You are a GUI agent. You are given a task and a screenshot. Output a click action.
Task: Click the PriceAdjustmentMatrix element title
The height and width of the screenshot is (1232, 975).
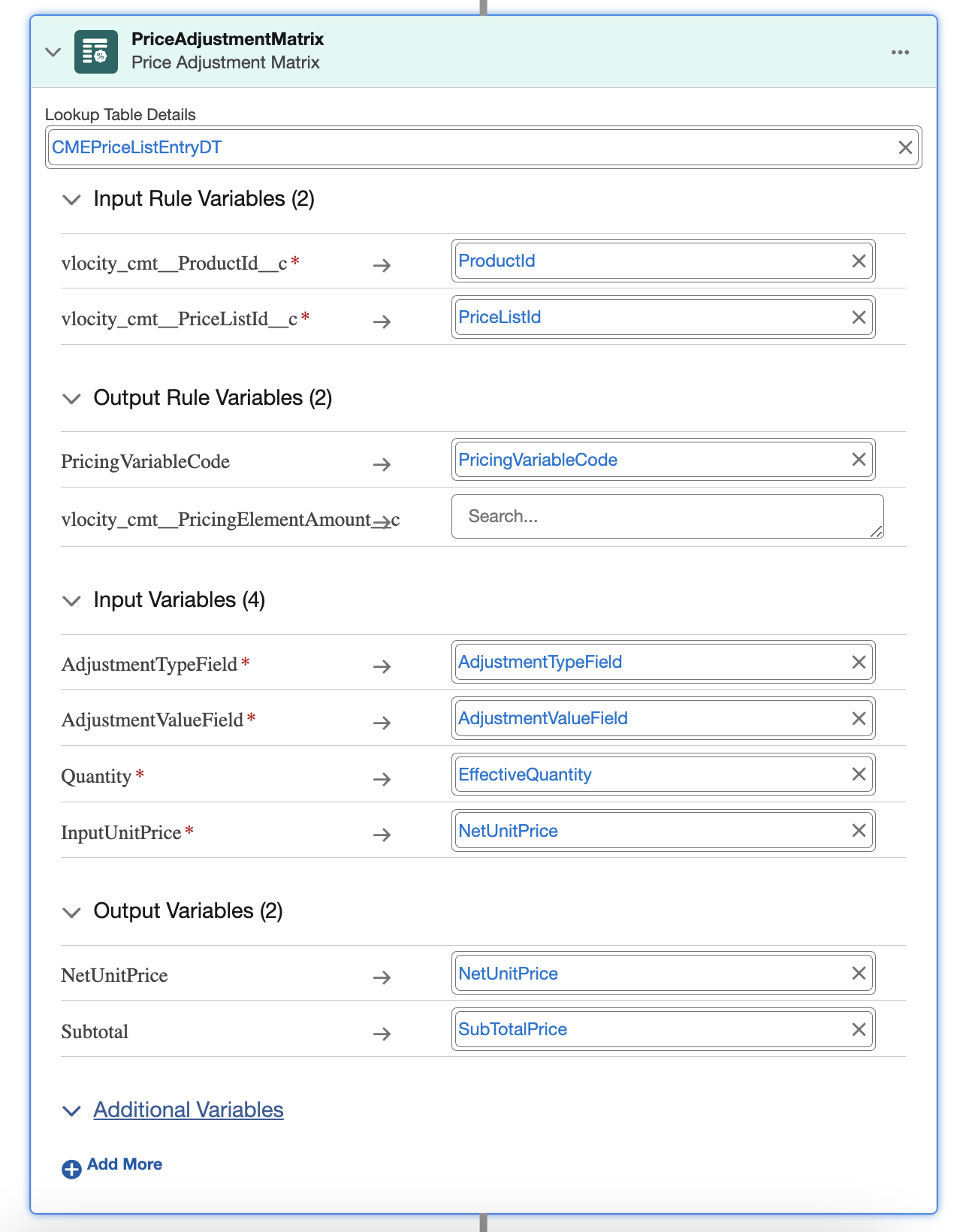point(228,39)
